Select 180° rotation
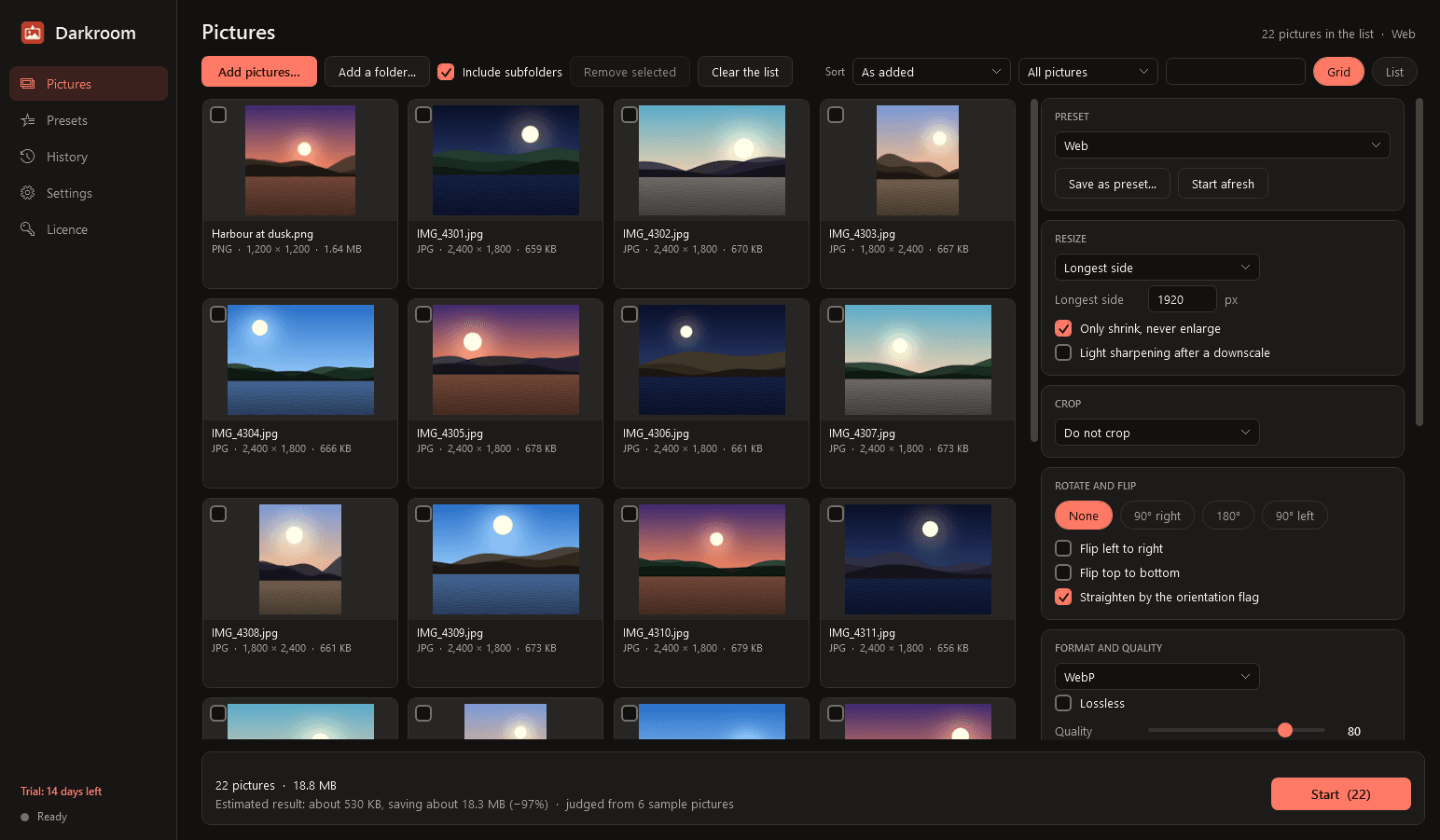 coord(1228,516)
